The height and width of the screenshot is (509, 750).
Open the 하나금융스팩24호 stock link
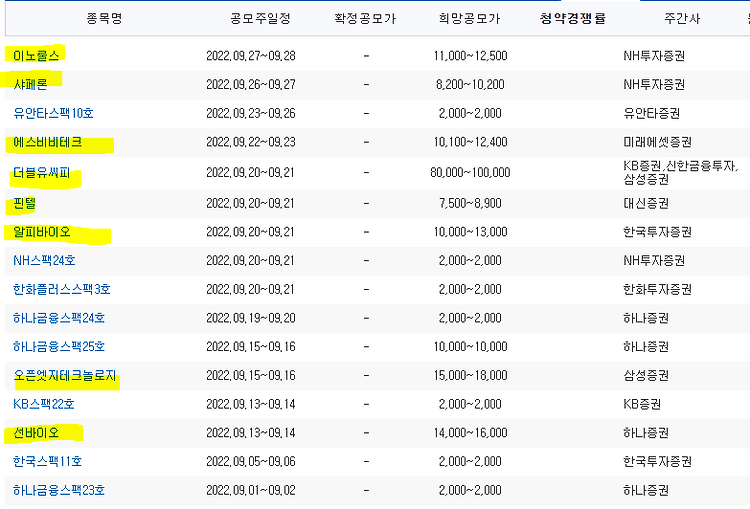click(59, 318)
